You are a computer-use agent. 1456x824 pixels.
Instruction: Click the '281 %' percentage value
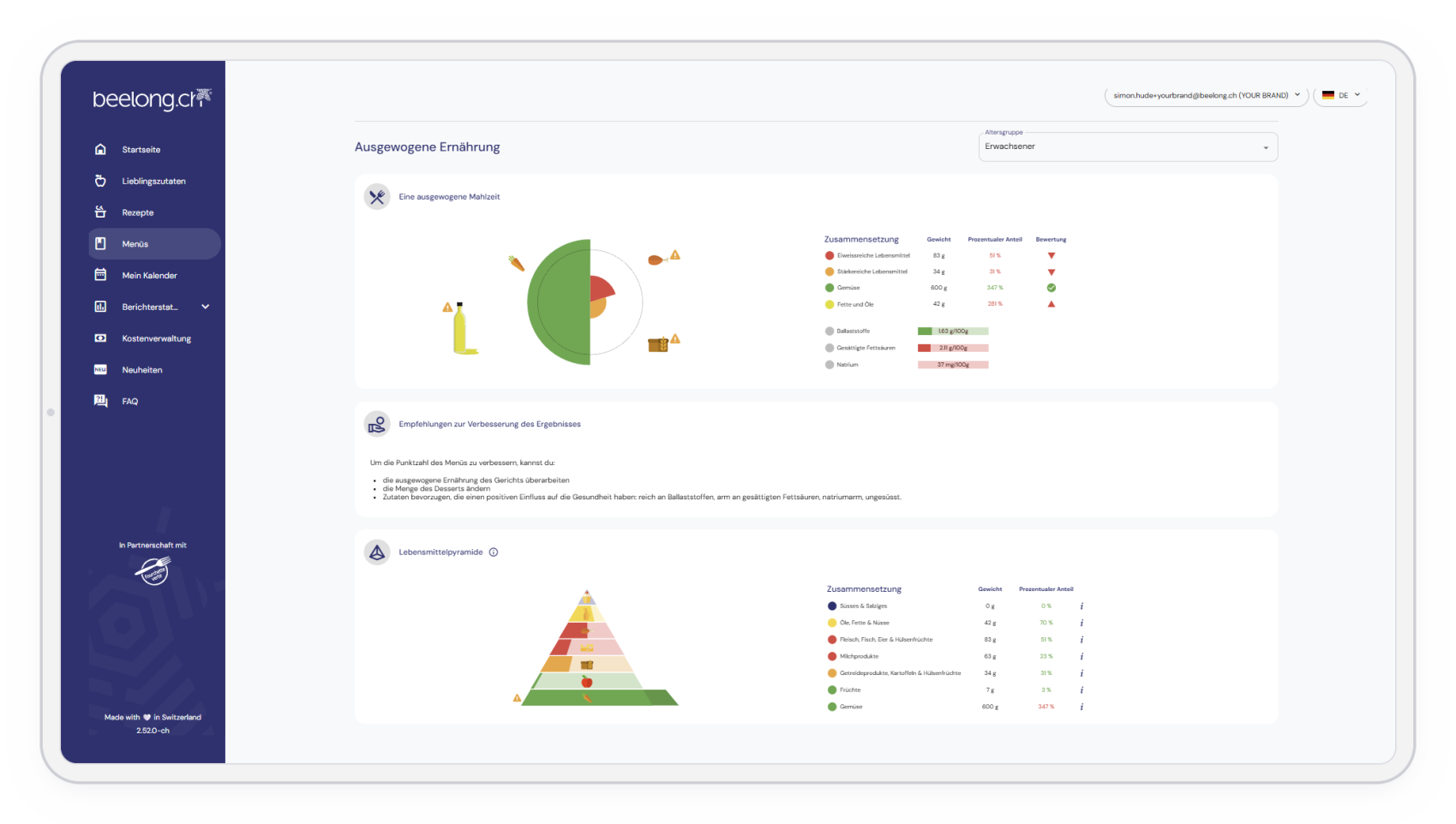coord(995,304)
